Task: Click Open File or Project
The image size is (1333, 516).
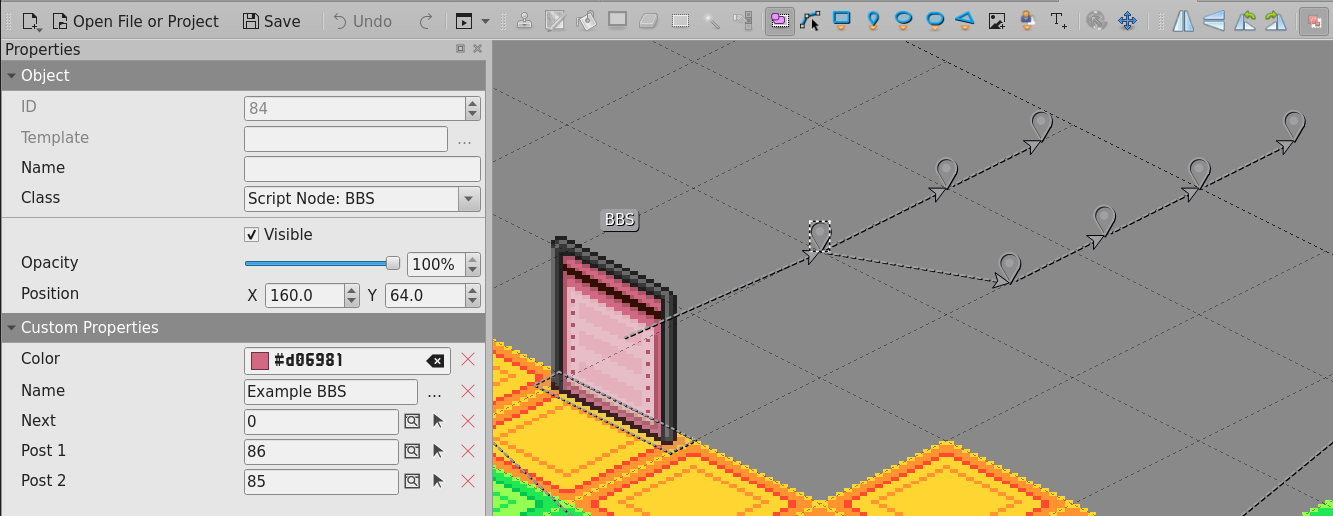Action: click(x=134, y=21)
